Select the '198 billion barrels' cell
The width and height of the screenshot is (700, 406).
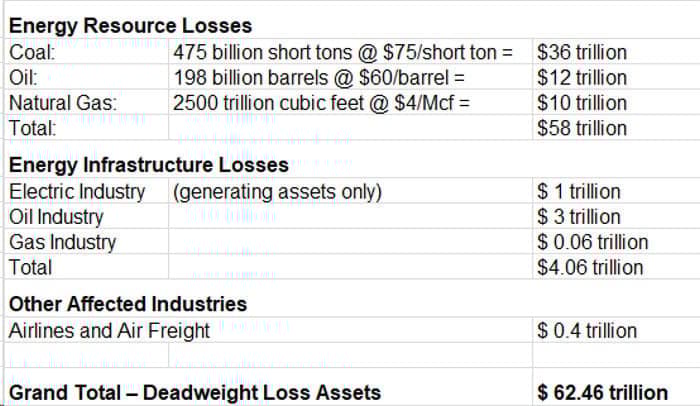(320, 77)
